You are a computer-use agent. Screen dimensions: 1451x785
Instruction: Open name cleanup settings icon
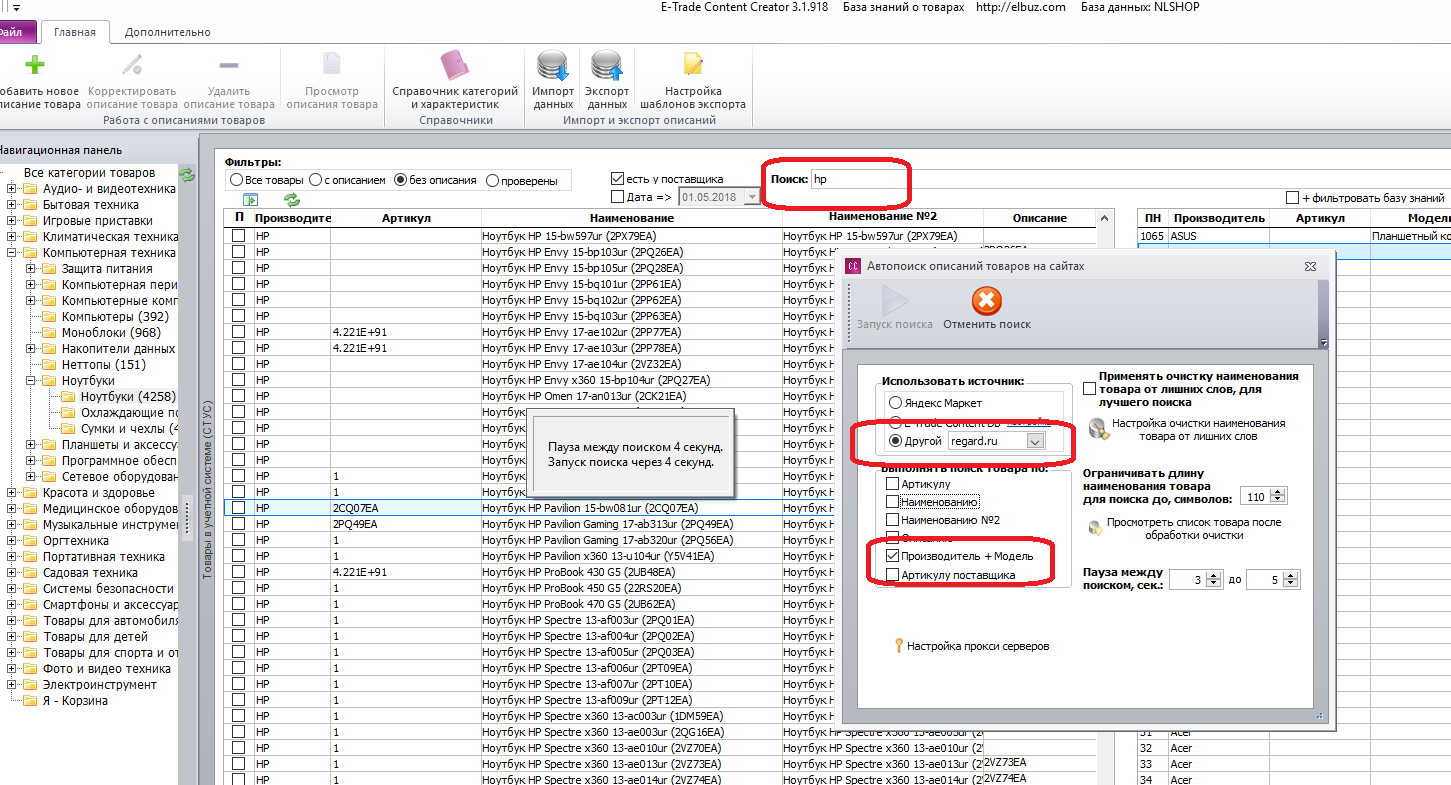1098,429
